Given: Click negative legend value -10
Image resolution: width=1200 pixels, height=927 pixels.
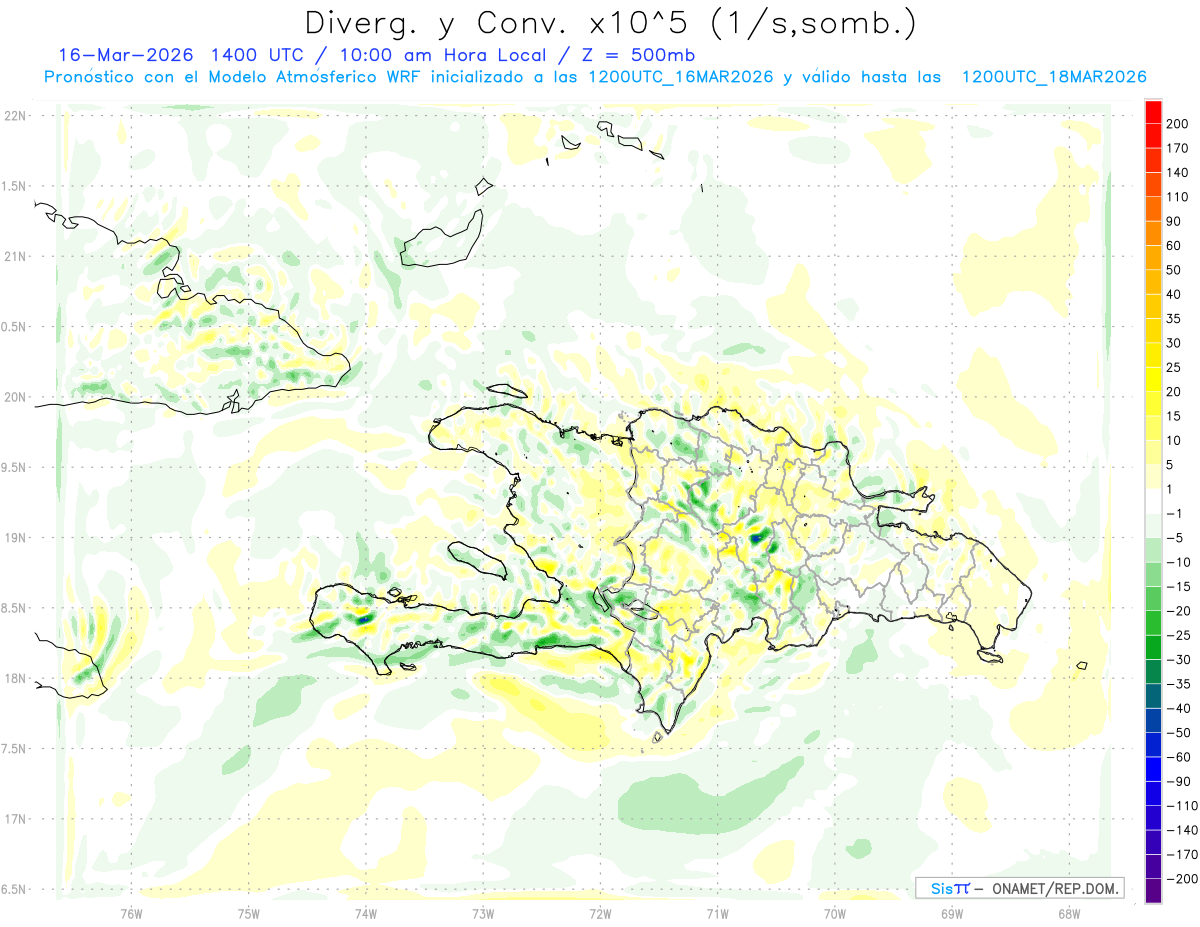Looking at the screenshot, I should pos(1180,562).
